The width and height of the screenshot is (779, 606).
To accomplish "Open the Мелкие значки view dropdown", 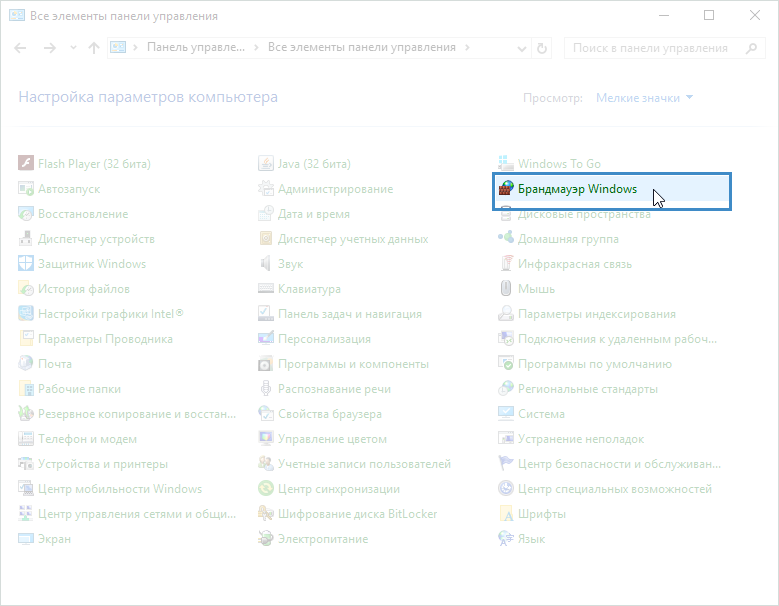I will click(644, 98).
